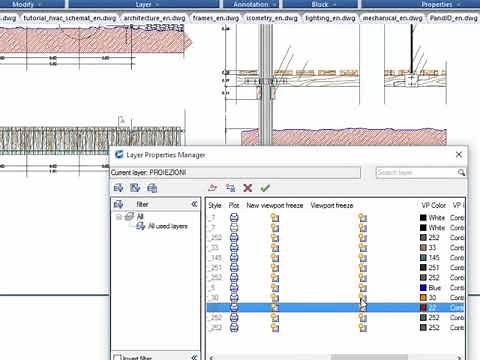
Task: Click the All used layers filter icon
Action: (x=141, y=226)
